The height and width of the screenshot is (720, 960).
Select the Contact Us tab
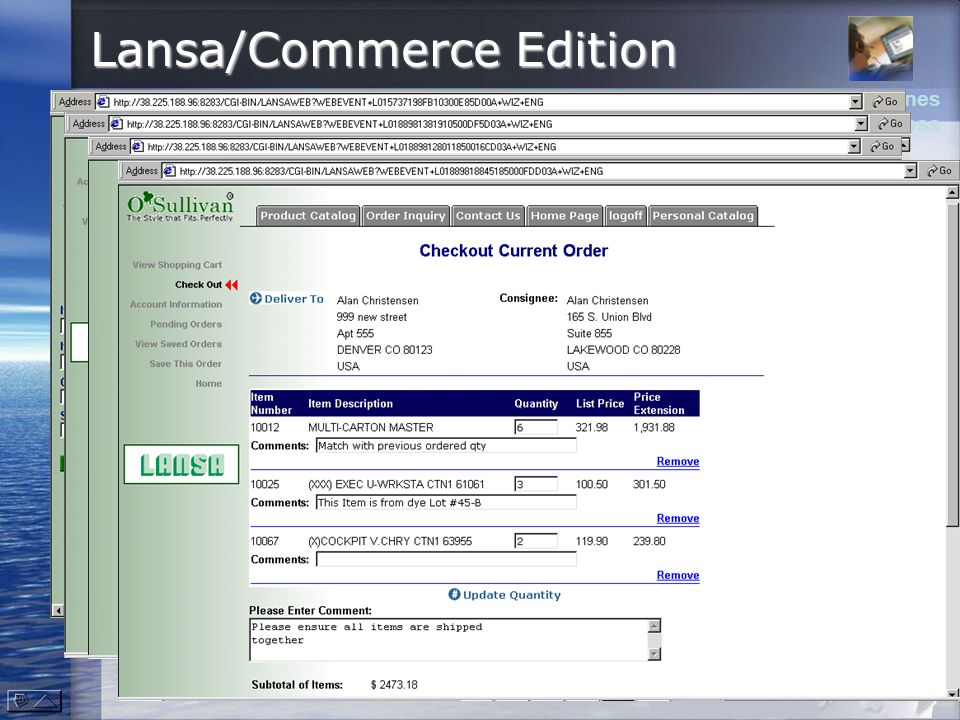[x=488, y=216]
